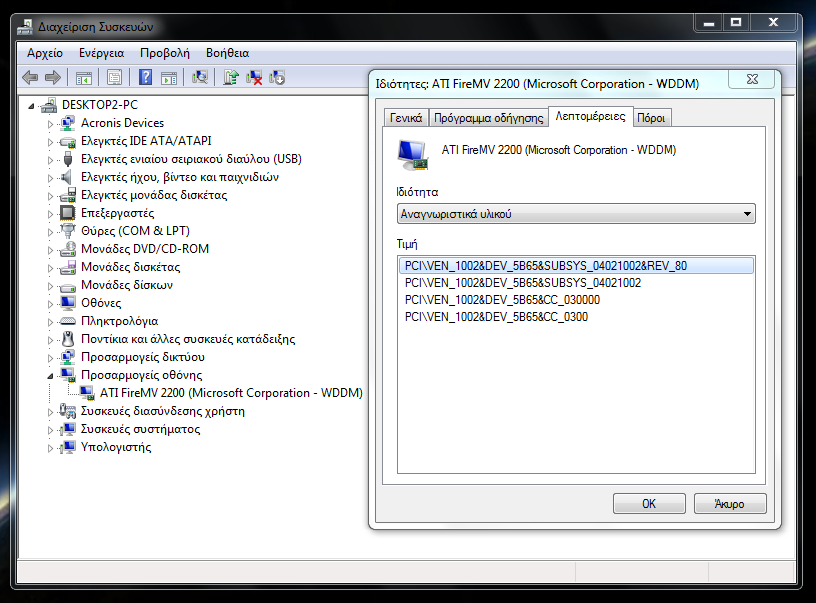816x603 pixels.
Task: Select the USB controllers icon
Action: pos(68,159)
